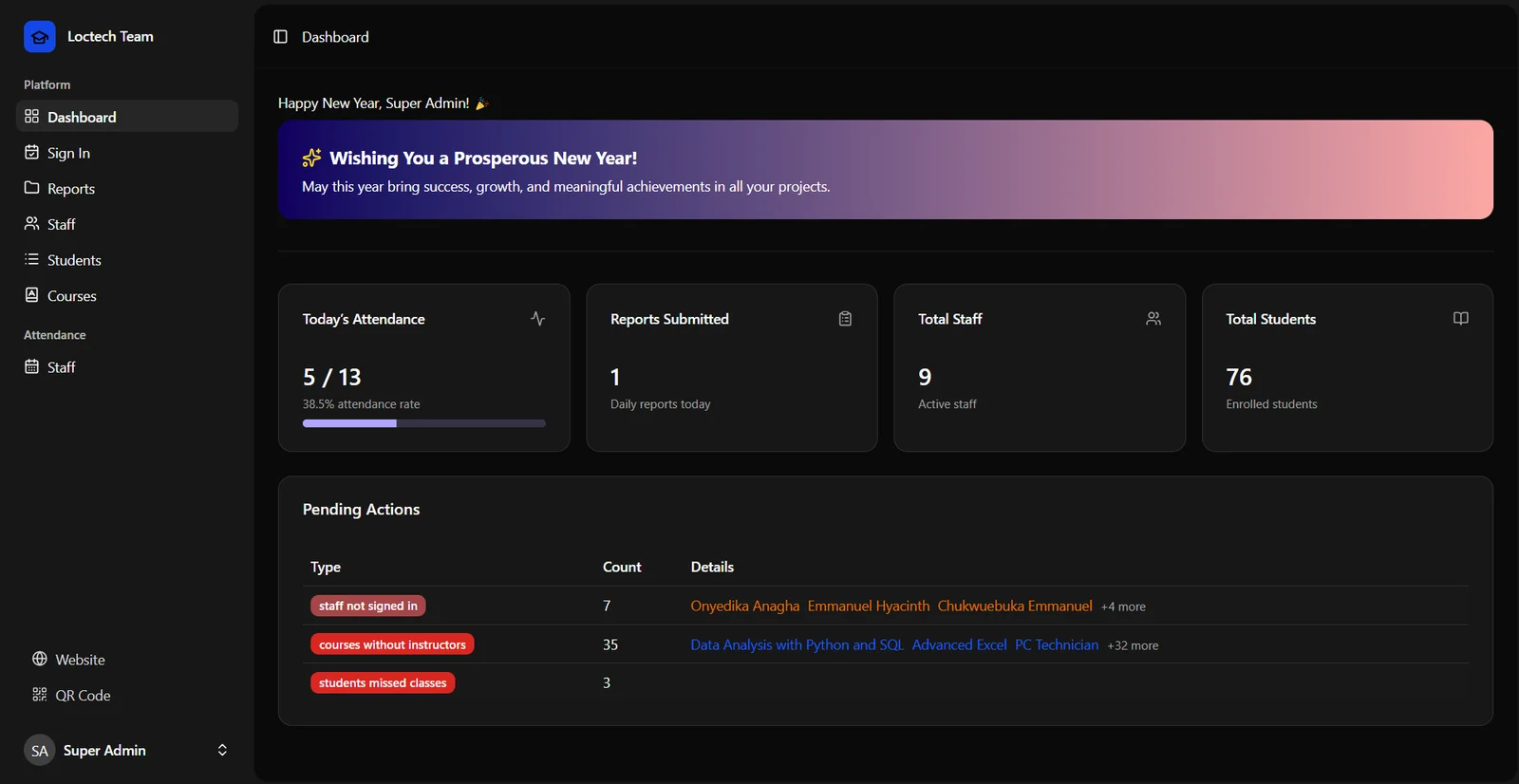
Task: Click the SA avatar circle
Action: click(x=40, y=750)
